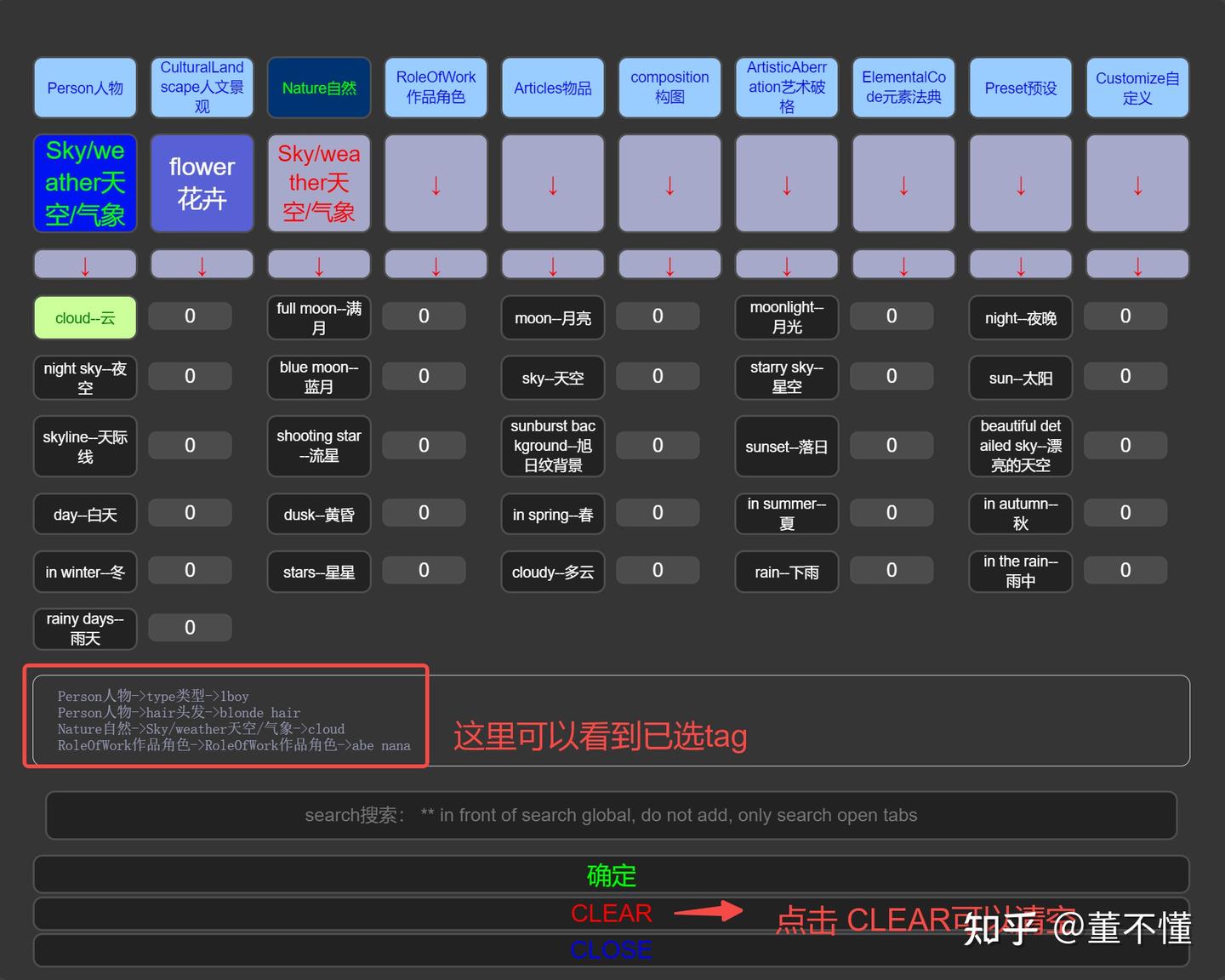The width and height of the screenshot is (1225, 980).
Task: Click CLEAR to empty selected tags
Action: pyautogui.click(x=611, y=913)
